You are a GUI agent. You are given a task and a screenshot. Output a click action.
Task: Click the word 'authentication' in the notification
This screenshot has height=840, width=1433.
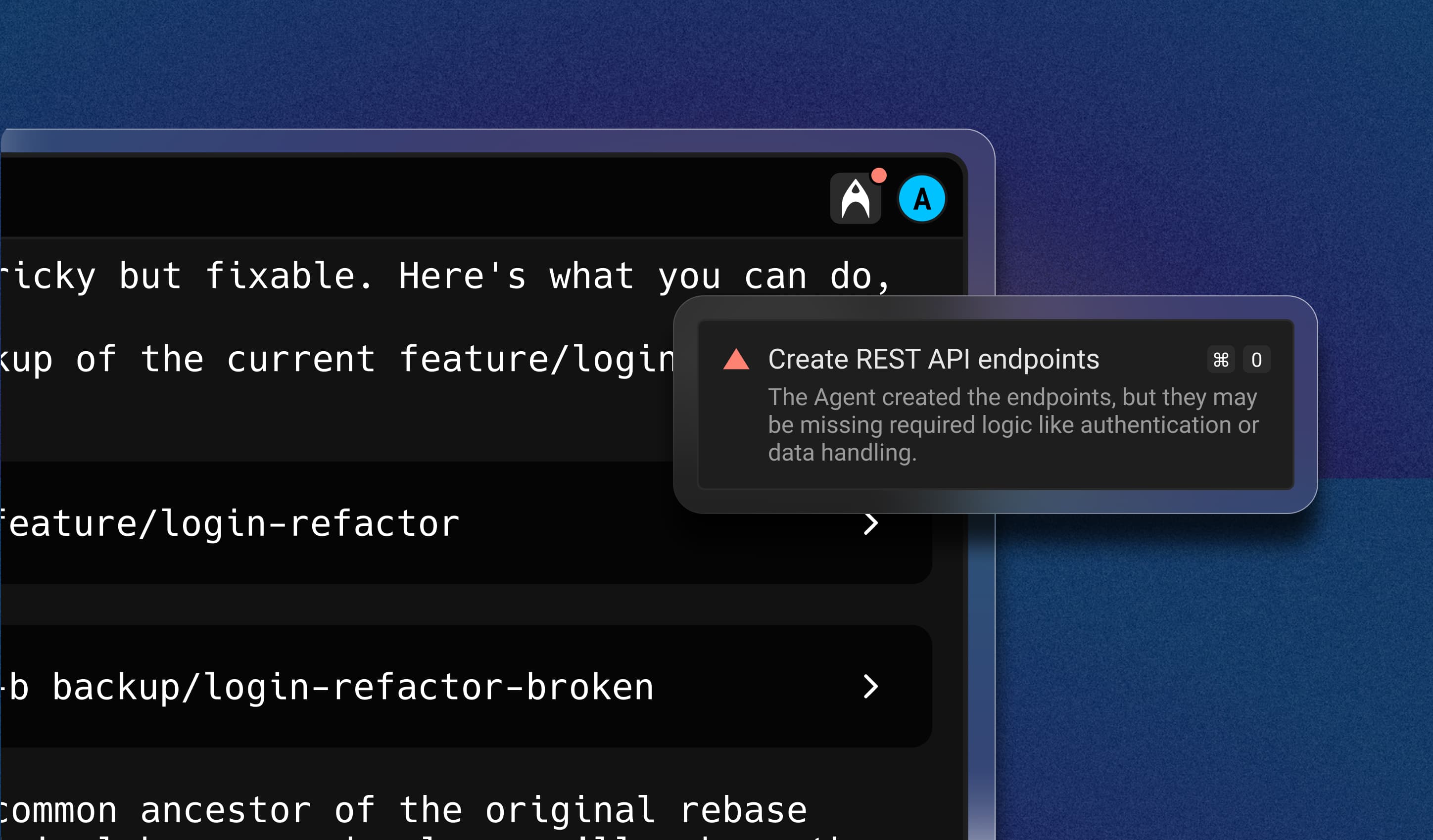(x=1155, y=425)
